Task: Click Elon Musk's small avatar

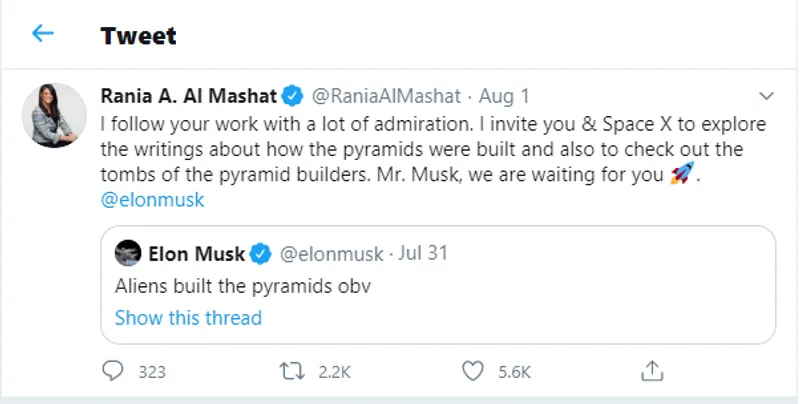Action: click(x=127, y=252)
